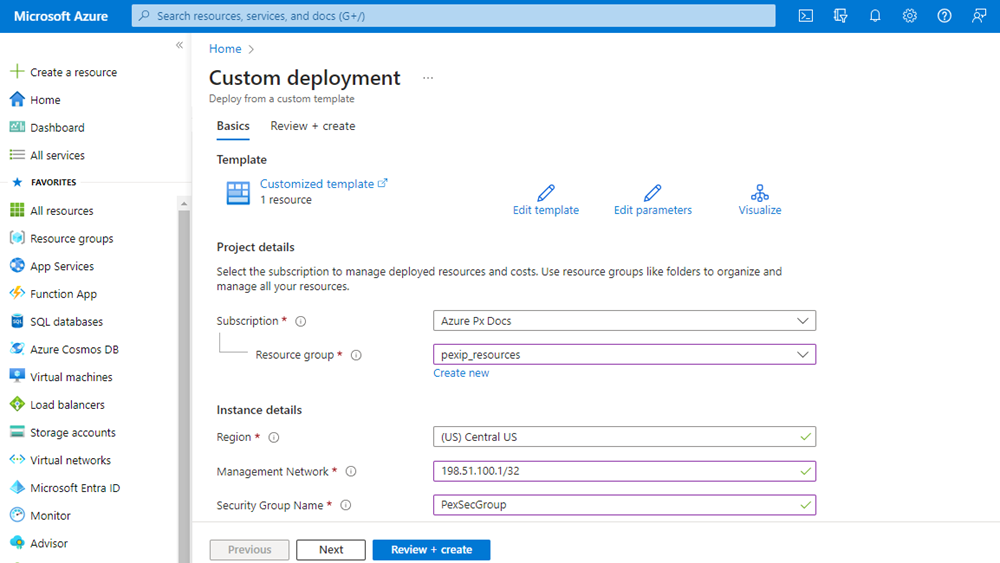The height and width of the screenshot is (563, 1000).
Task: Click the notifications bell icon
Action: coord(875,16)
